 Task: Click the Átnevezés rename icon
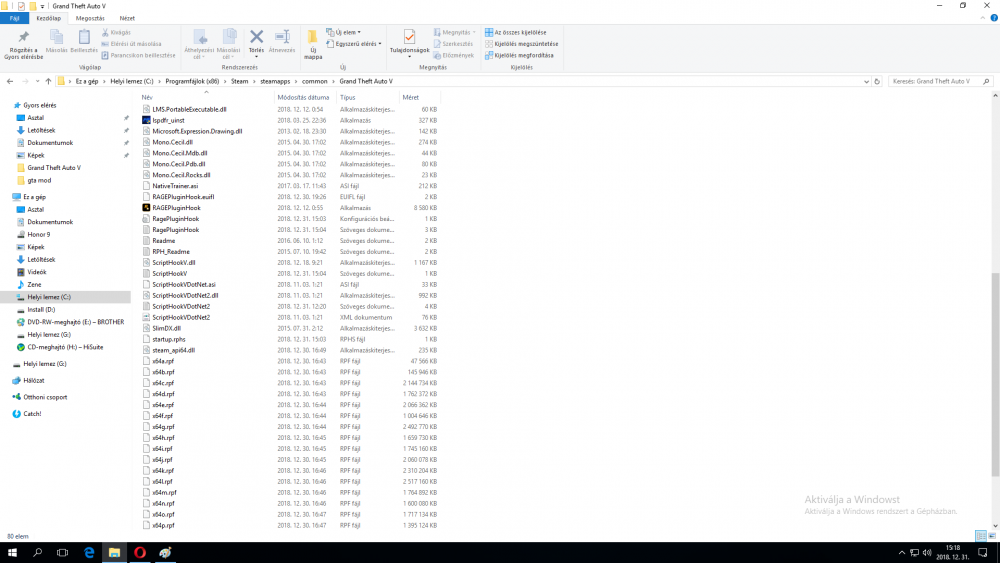click(282, 41)
